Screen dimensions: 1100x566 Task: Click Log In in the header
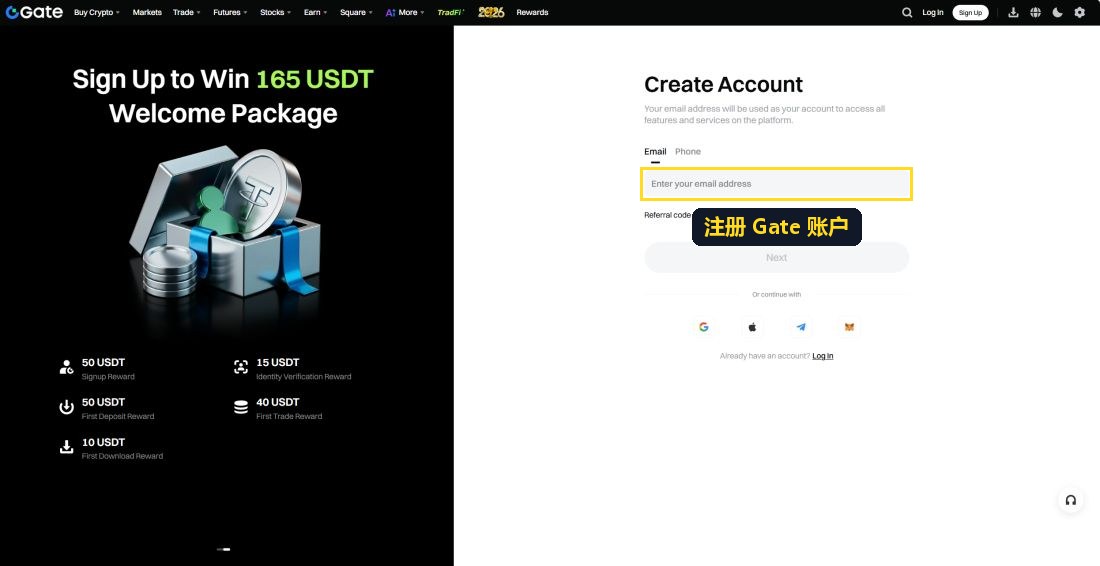coord(932,13)
